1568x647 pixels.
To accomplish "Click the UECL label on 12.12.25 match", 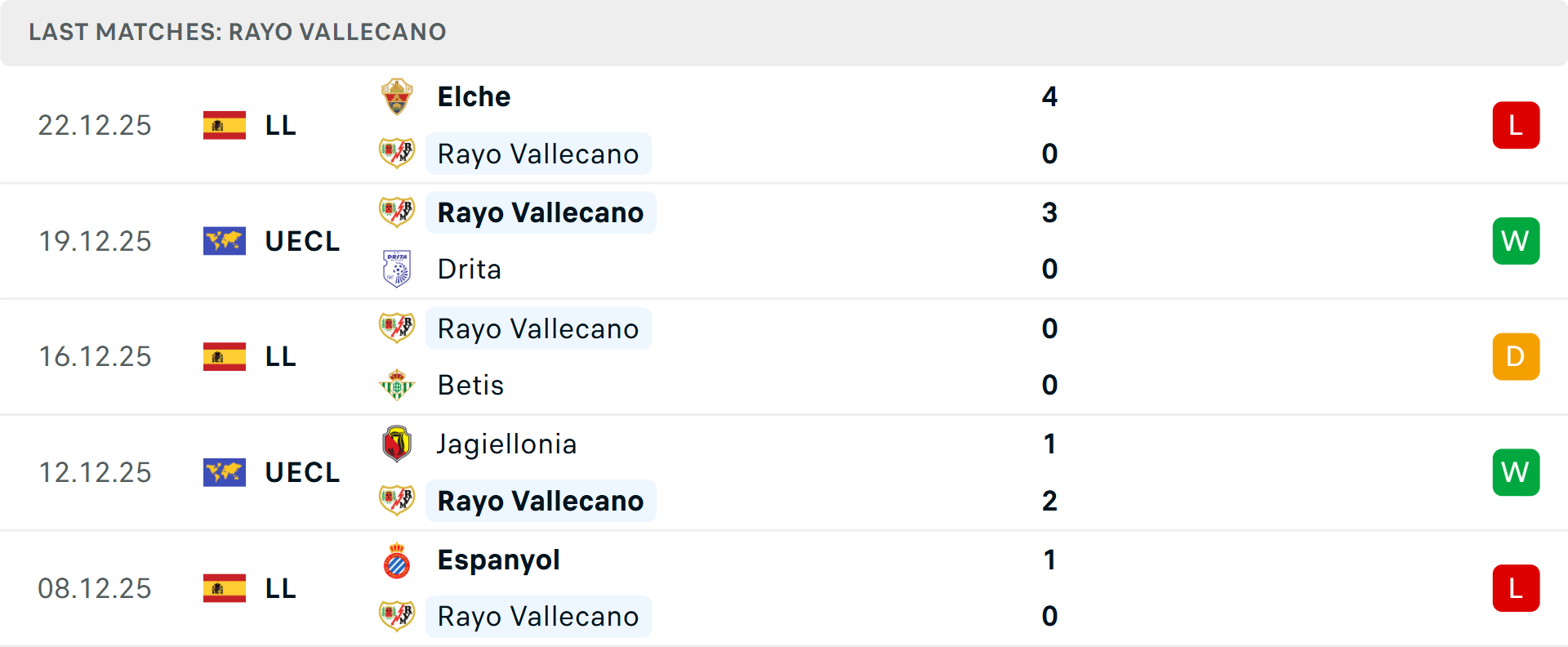I will pyautogui.click(x=302, y=472).
